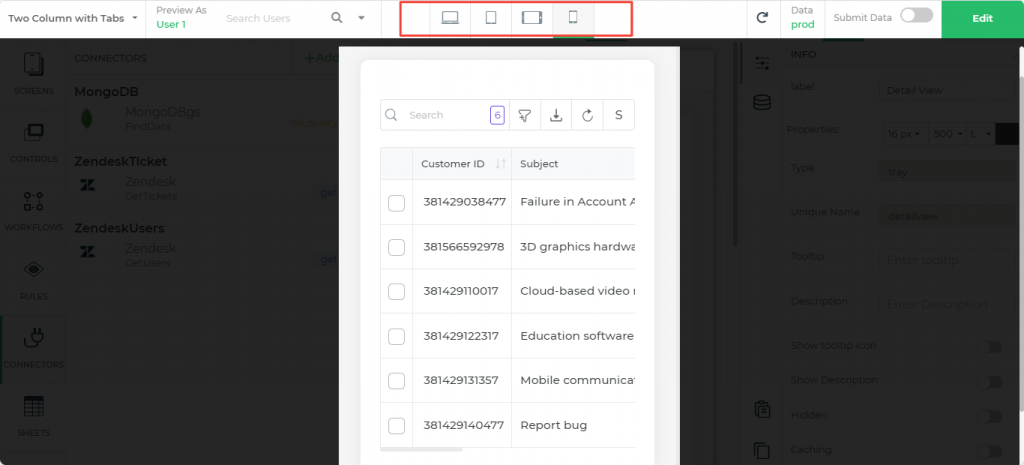Image resolution: width=1024 pixels, height=465 pixels.
Task: Expand the user search dropdown arrow
Action: click(361, 18)
